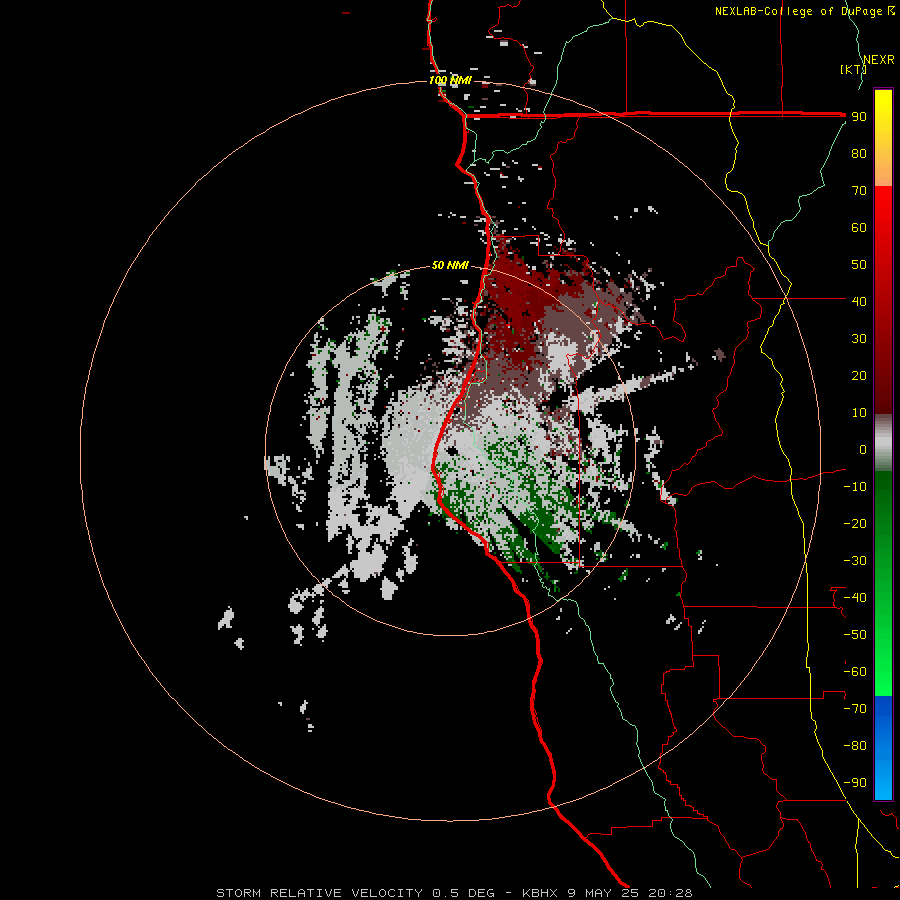
Task: Click the '9 MAY 25 20:28' timestamp
Action: (629, 893)
